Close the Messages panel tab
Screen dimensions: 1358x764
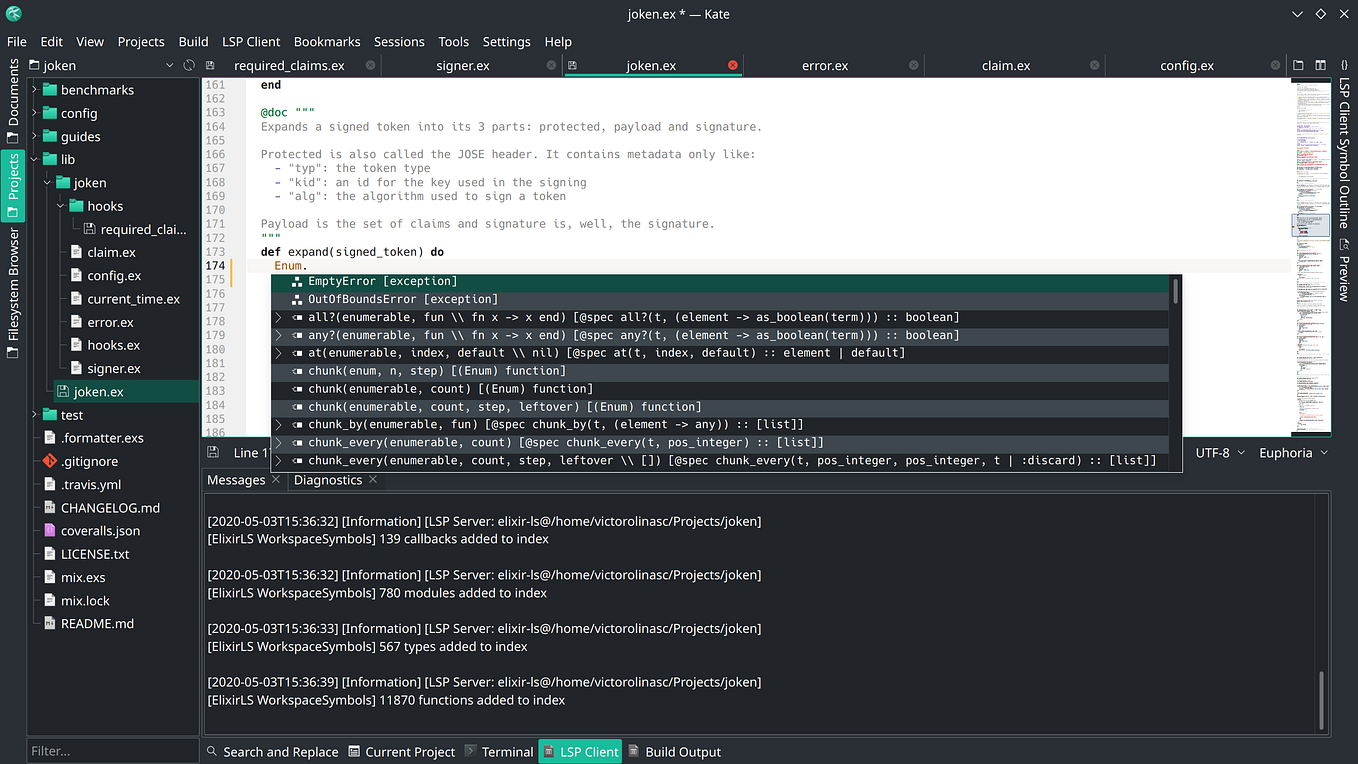(275, 480)
